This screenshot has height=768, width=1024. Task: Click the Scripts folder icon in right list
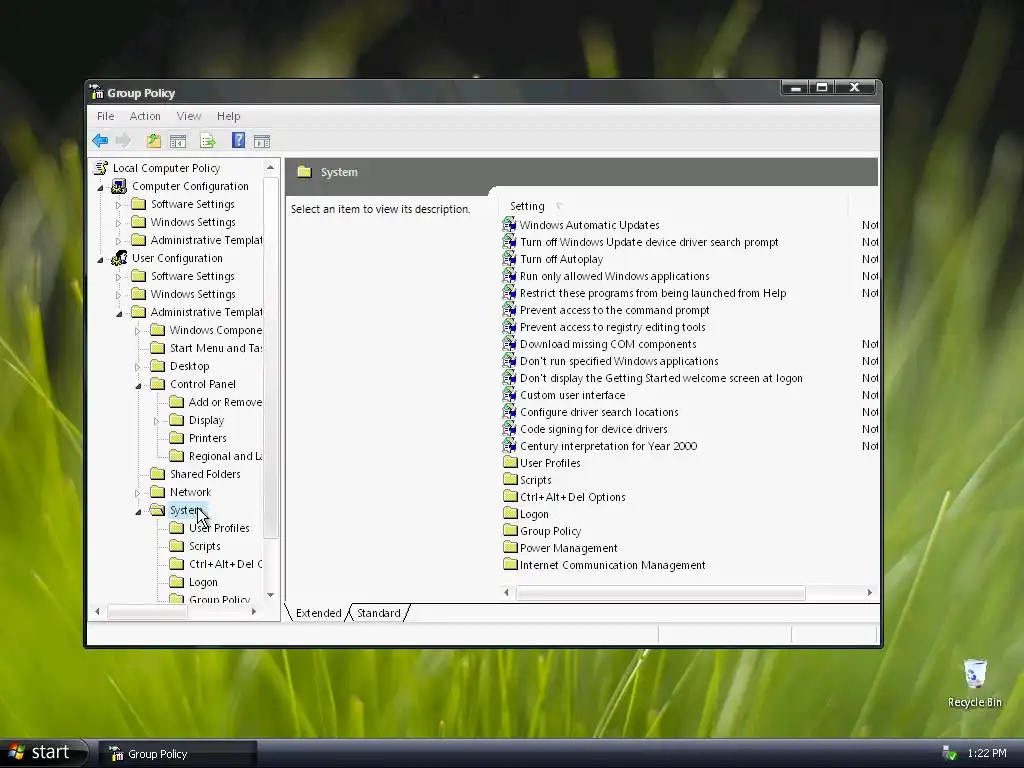click(x=510, y=479)
